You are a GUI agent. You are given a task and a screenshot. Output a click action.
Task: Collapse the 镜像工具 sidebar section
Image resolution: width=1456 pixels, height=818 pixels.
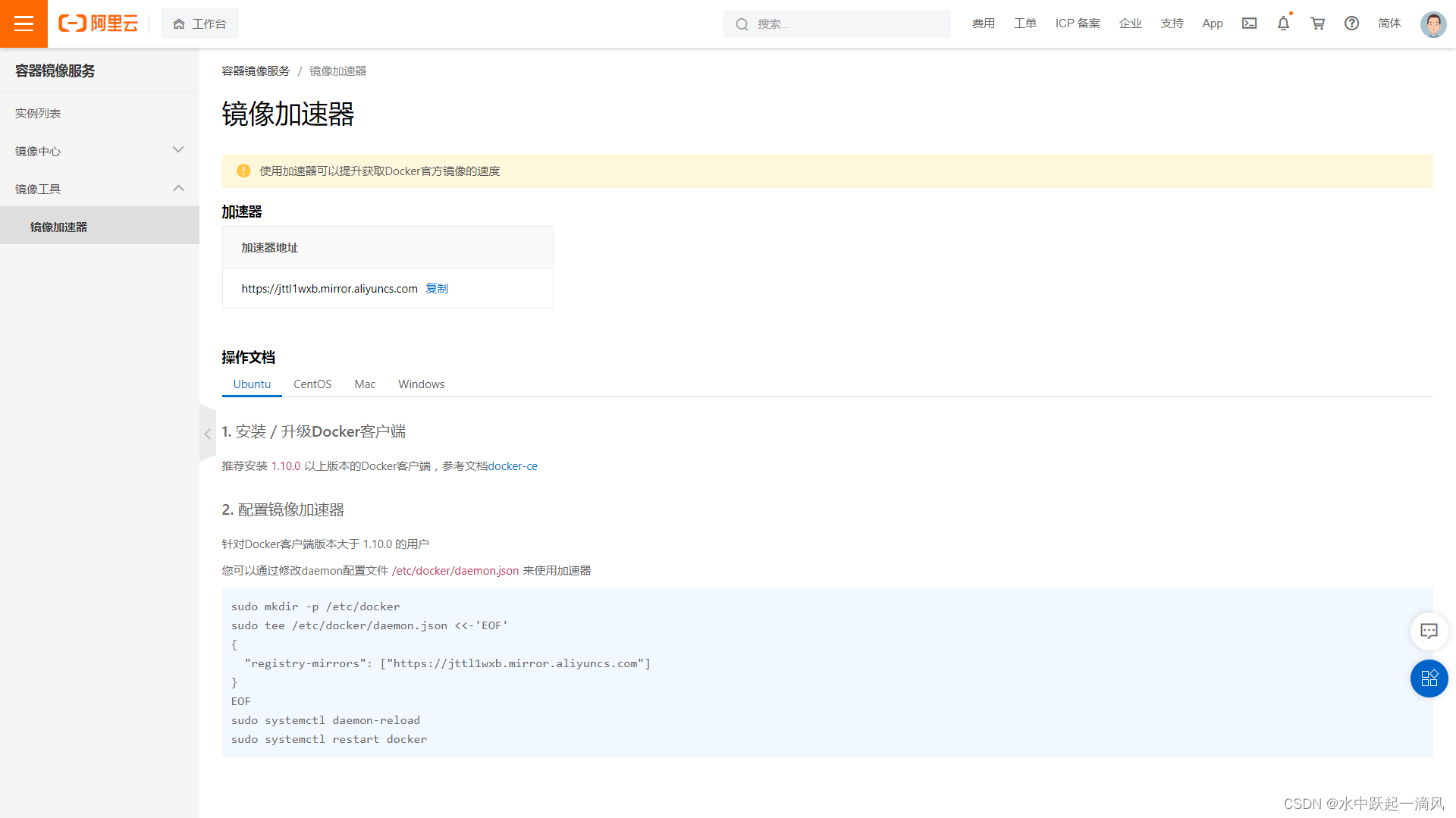click(99, 189)
